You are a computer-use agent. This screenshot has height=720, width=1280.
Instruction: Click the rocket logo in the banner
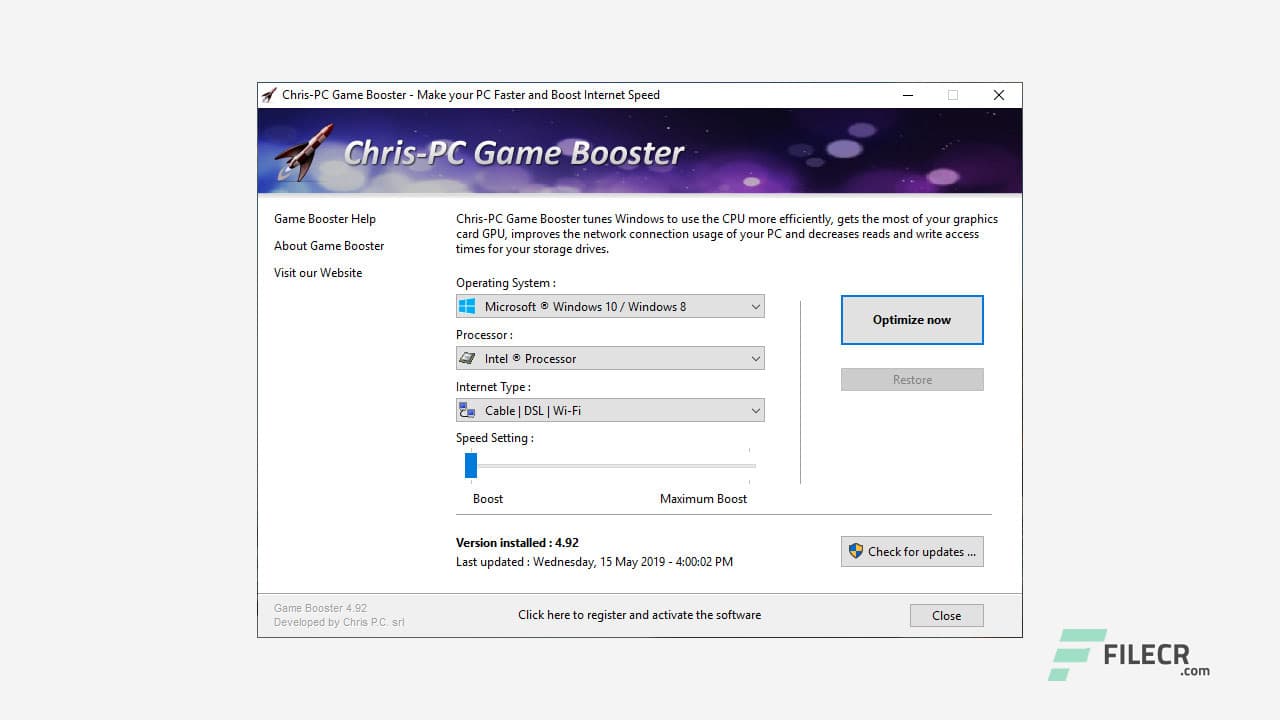point(304,151)
